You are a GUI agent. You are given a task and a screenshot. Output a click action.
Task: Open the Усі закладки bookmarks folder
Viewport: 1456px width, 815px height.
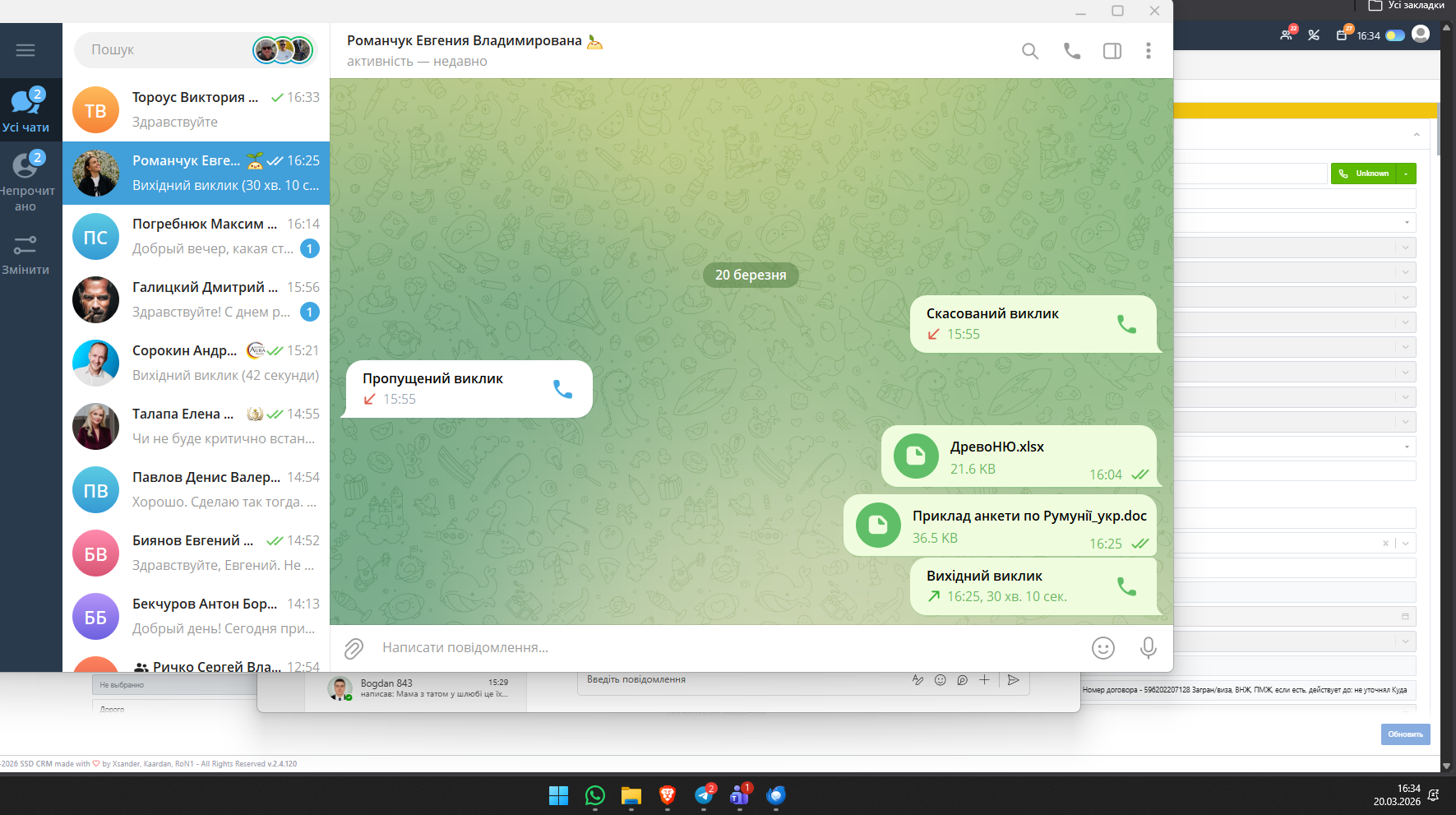1407,5
